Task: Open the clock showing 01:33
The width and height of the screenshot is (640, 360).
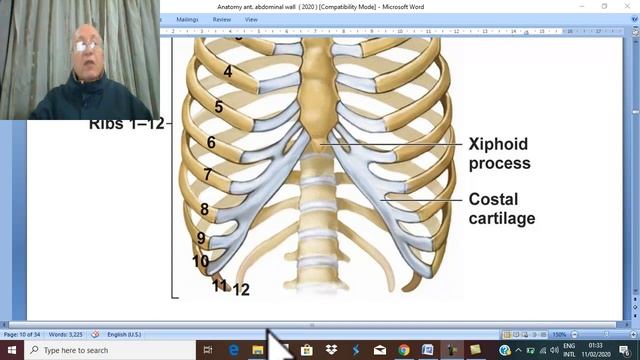Action: [x=596, y=350]
